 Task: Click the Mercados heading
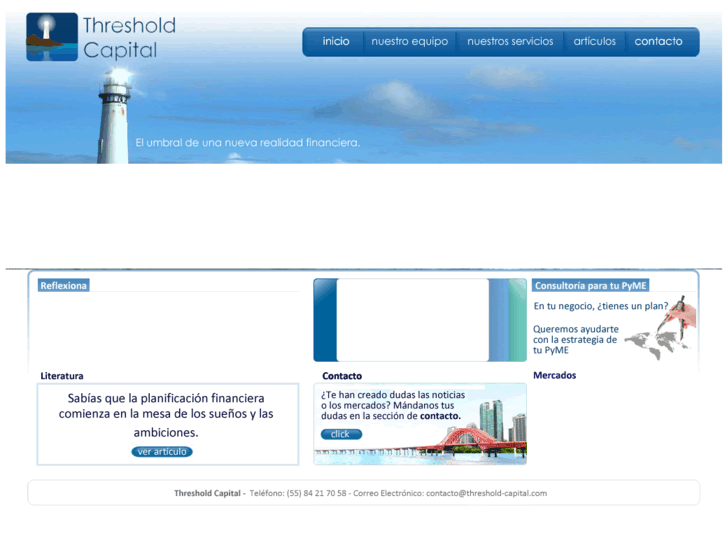point(555,375)
